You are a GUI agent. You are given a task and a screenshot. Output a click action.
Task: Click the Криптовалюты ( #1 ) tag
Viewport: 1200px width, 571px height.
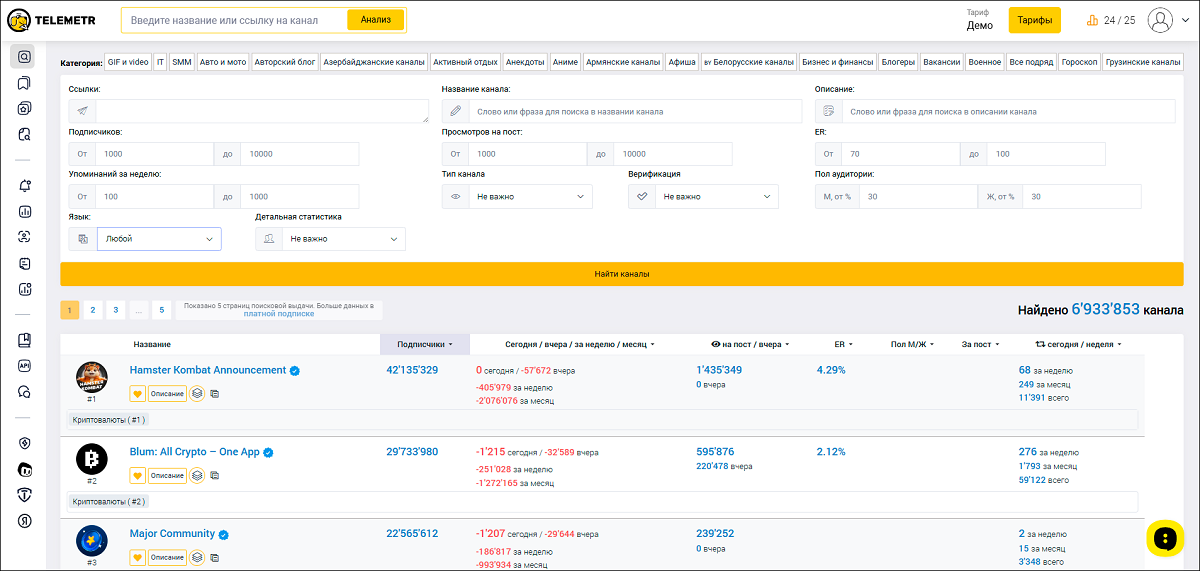pos(109,419)
